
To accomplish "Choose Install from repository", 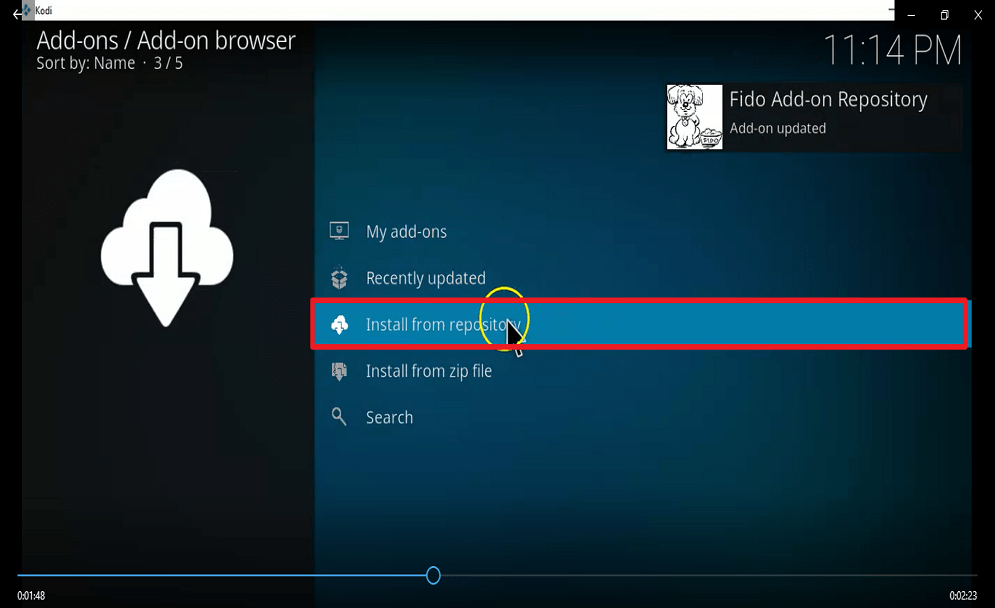I will [x=640, y=324].
